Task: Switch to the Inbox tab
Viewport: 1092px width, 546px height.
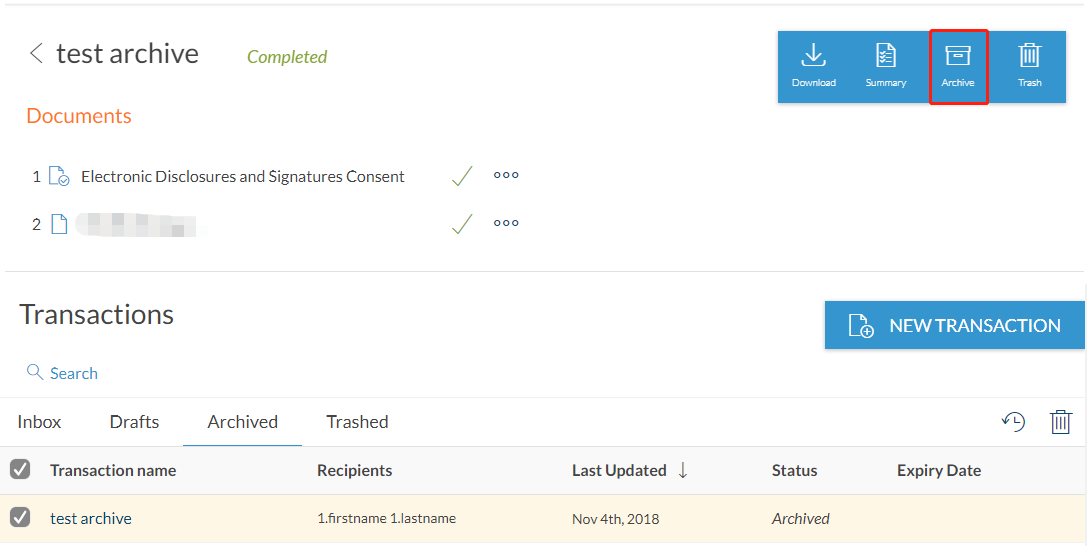Action: pyautogui.click(x=39, y=422)
